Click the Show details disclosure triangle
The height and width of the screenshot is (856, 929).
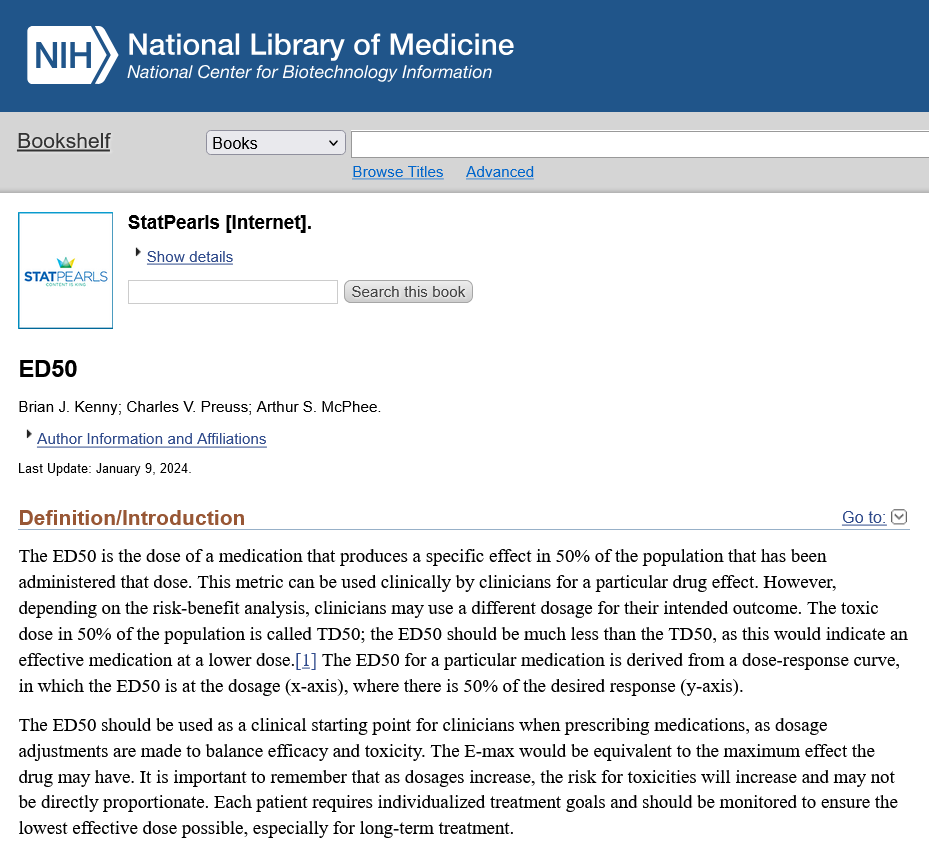pyautogui.click(x=137, y=252)
